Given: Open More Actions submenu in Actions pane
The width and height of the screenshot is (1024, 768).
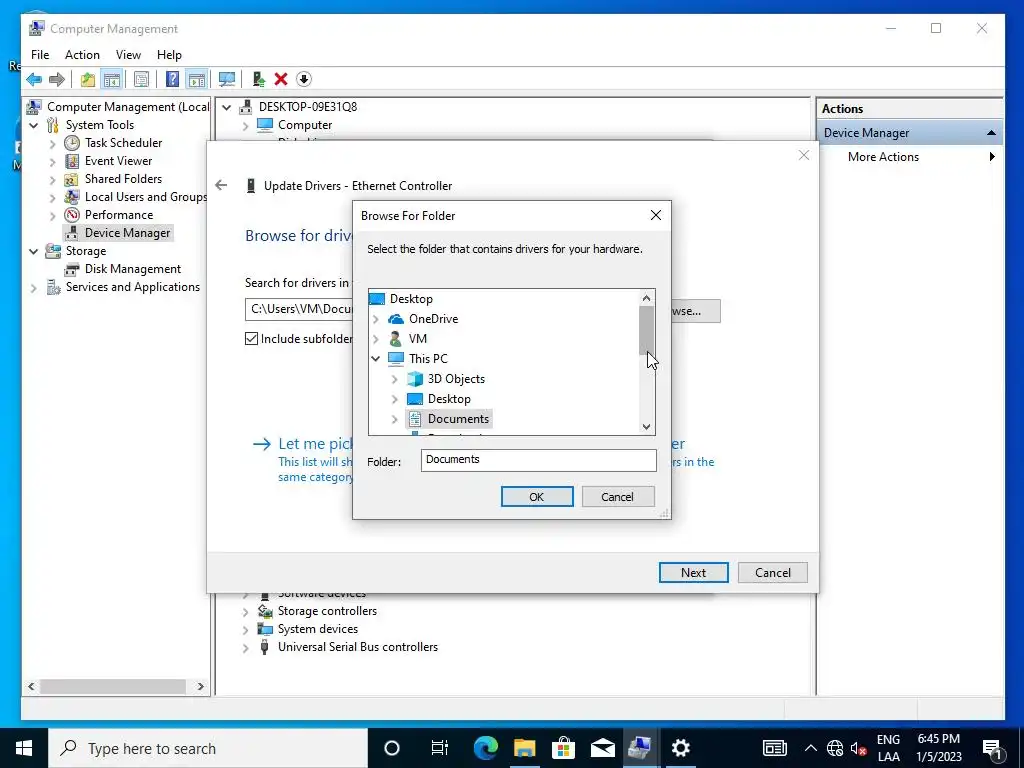Looking at the screenshot, I should [x=910, y=157].
